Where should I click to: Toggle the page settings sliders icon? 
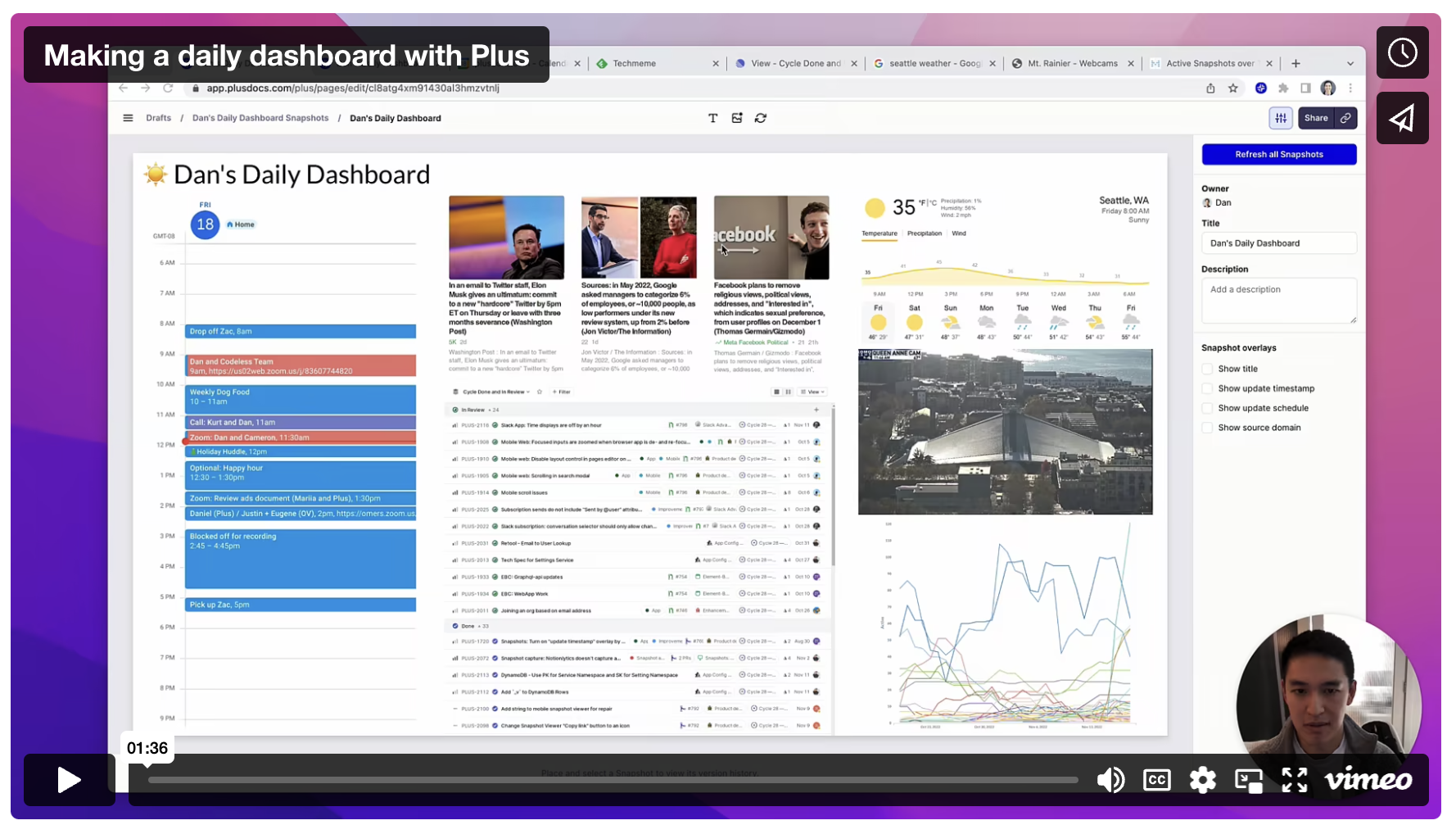pos(1281,118)
